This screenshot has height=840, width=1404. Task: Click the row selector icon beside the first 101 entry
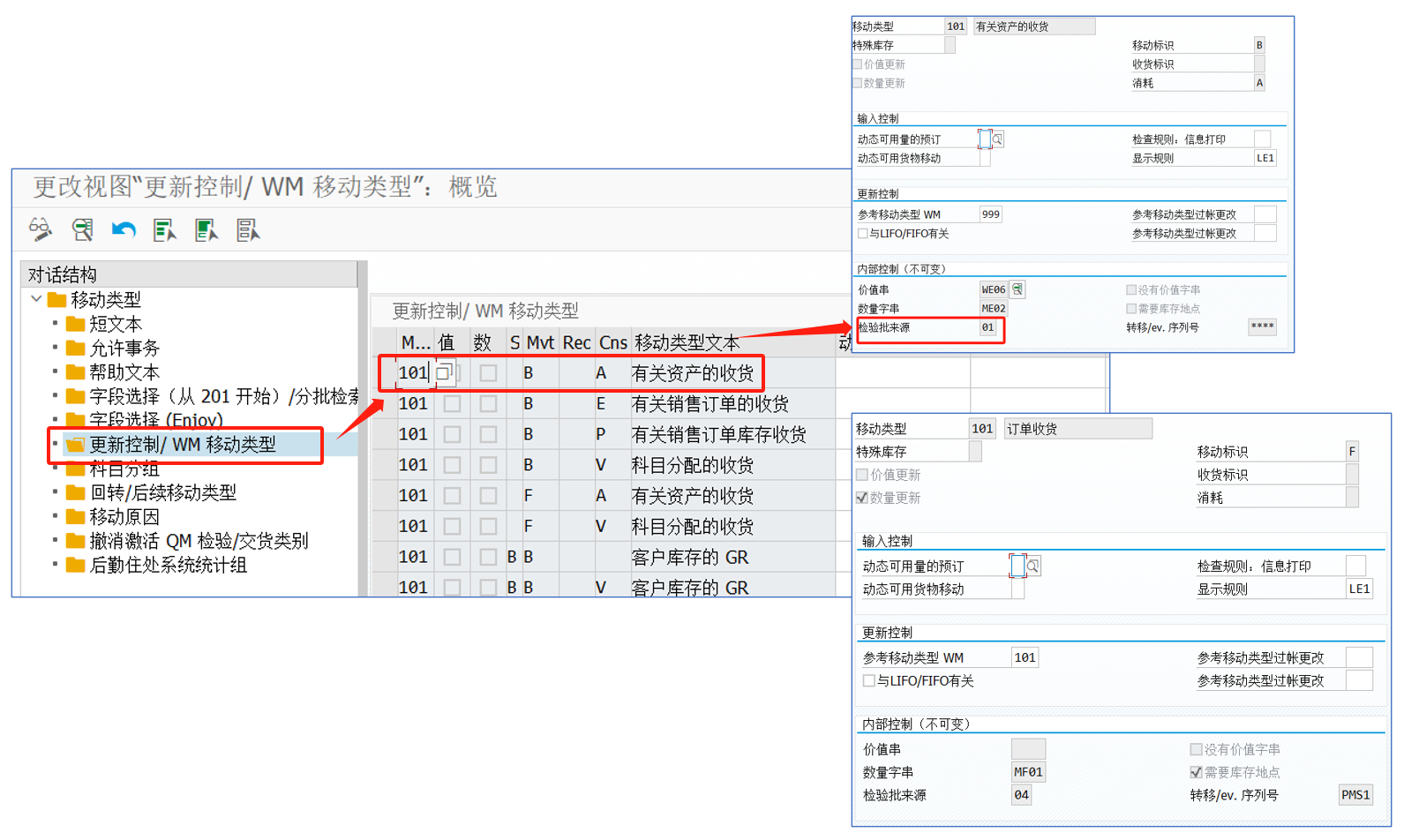[446, 373]
